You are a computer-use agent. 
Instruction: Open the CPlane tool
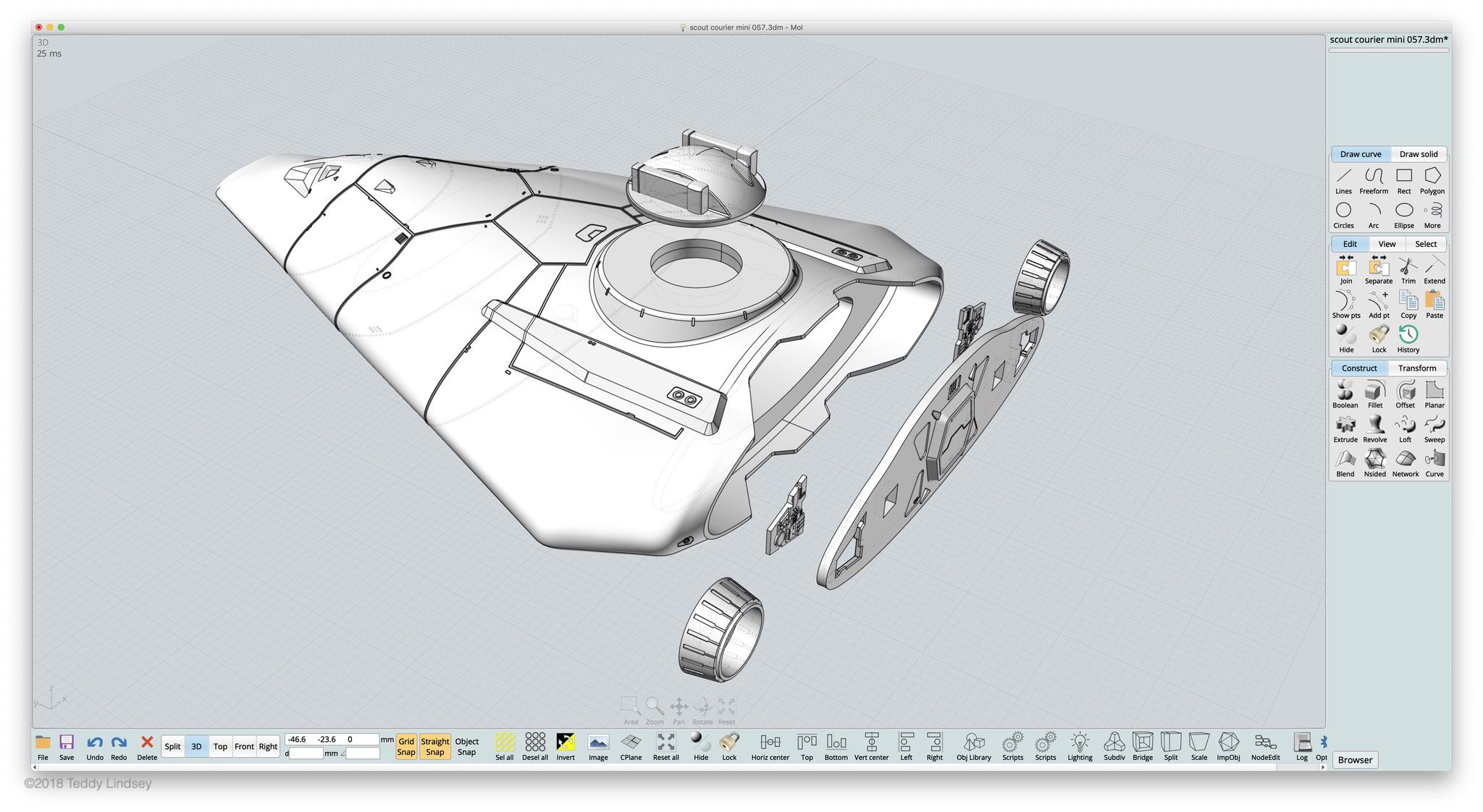631,747
